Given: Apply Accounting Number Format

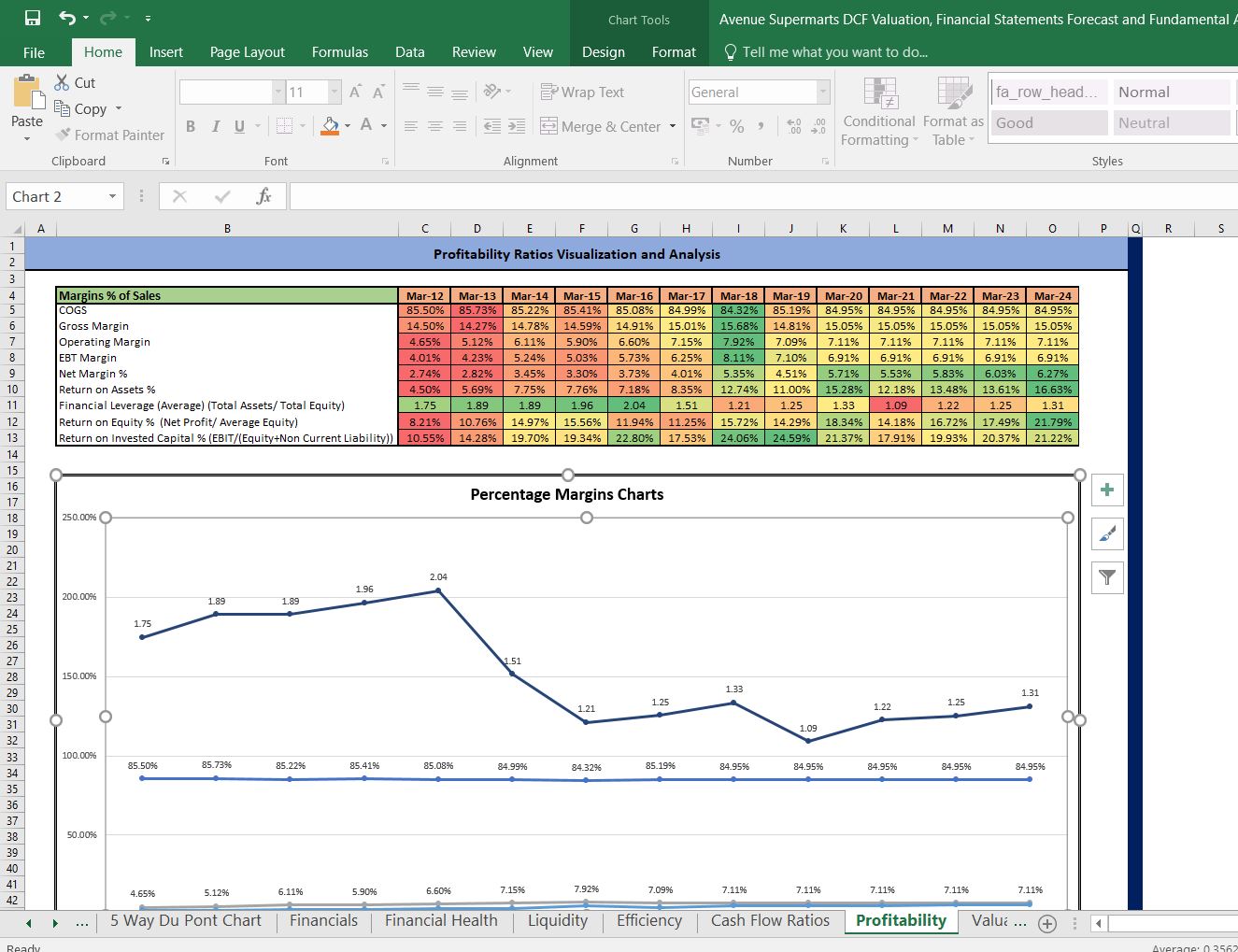Looking at the screenshot, I should [700, 125].
